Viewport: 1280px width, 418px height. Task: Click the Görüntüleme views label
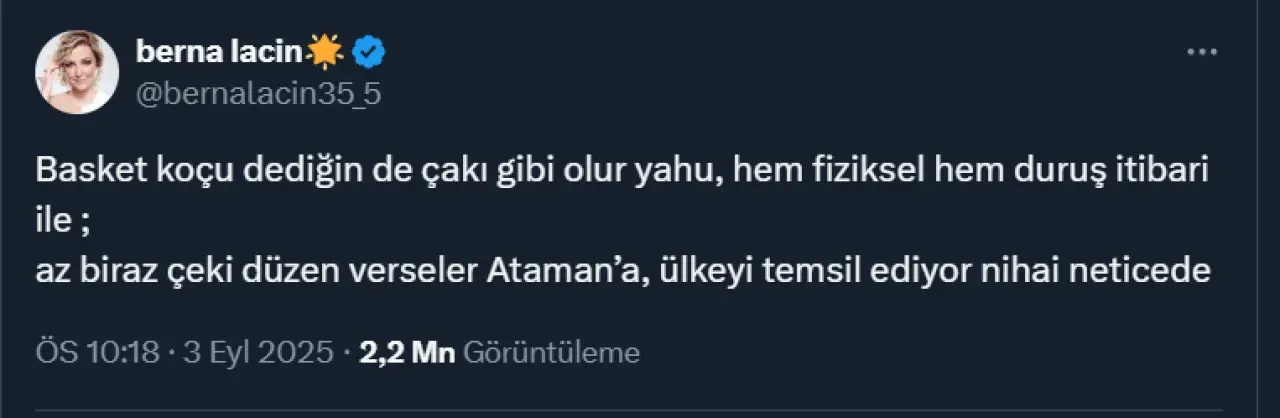552,352
